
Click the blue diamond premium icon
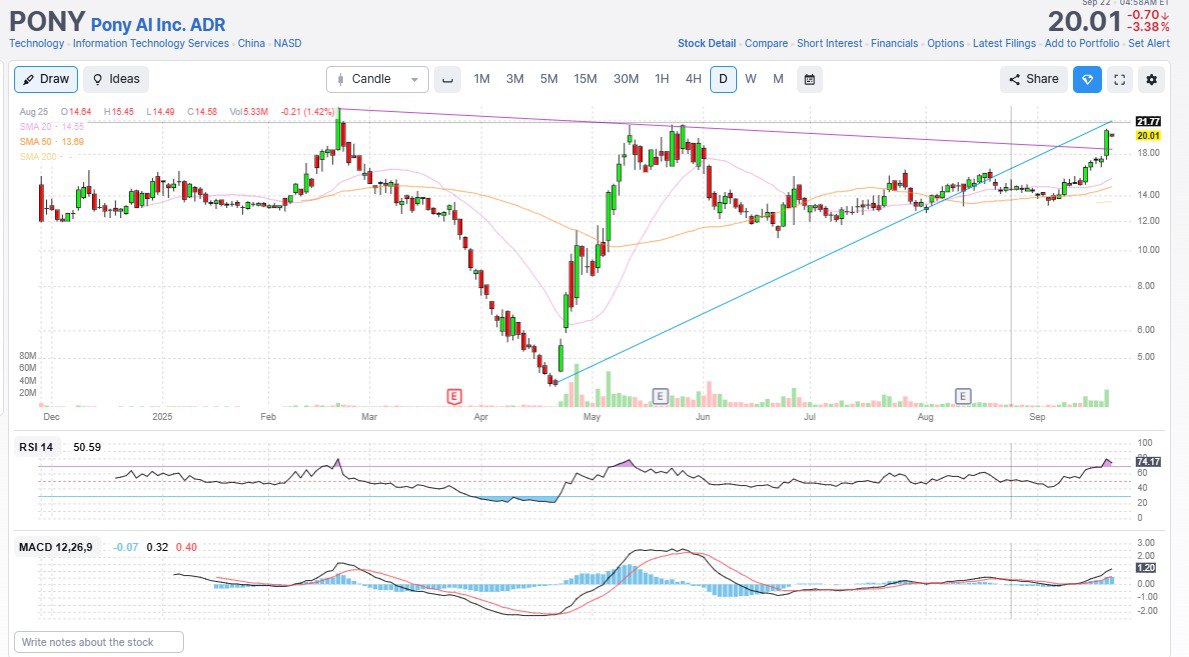tap(1087, 79)
